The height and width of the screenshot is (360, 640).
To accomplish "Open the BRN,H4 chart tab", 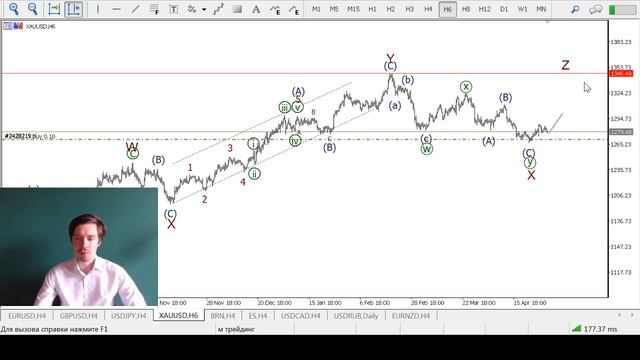I will pos(223,316).
